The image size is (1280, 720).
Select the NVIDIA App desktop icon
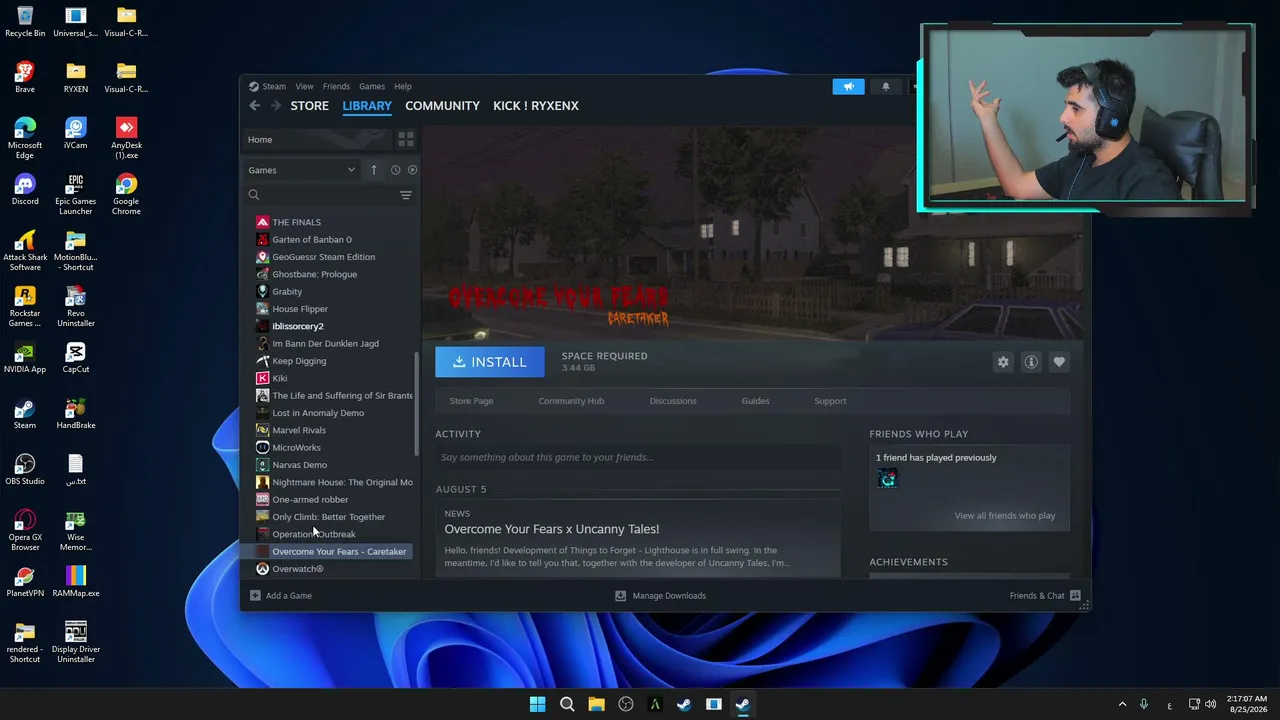[25, 357]
